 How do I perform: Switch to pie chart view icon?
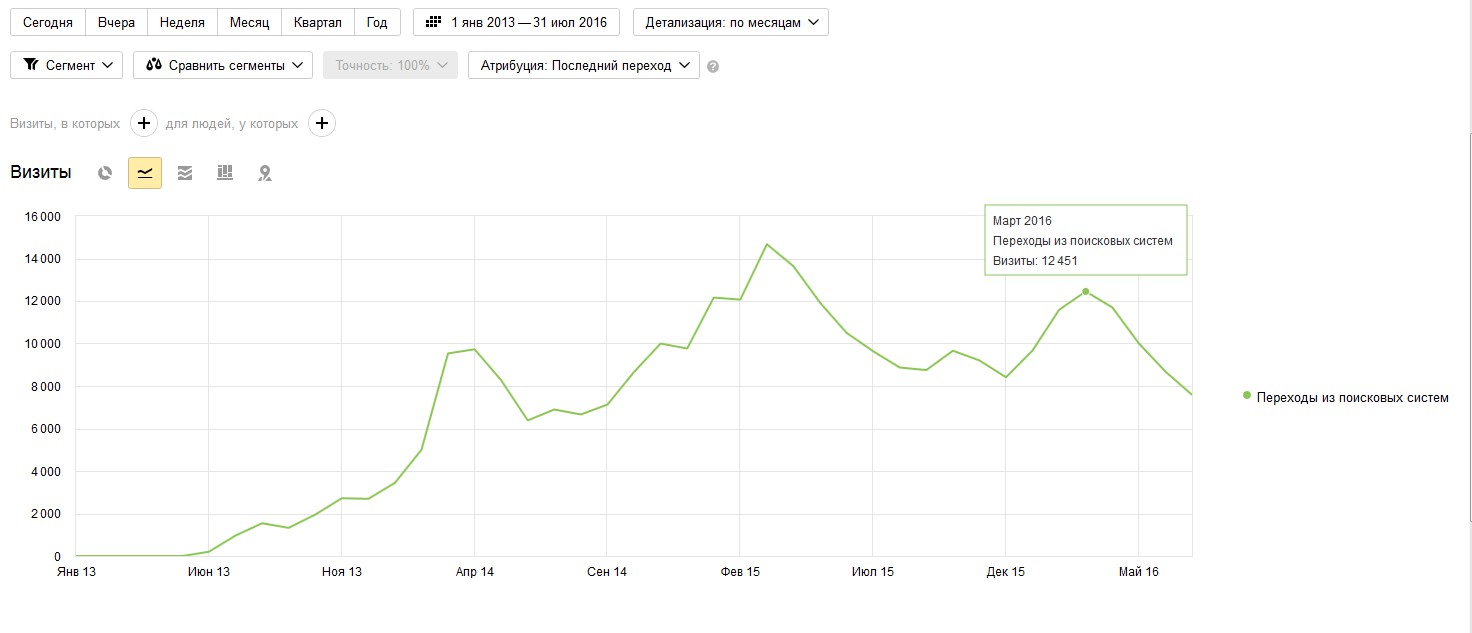click(x=105, y=173)
